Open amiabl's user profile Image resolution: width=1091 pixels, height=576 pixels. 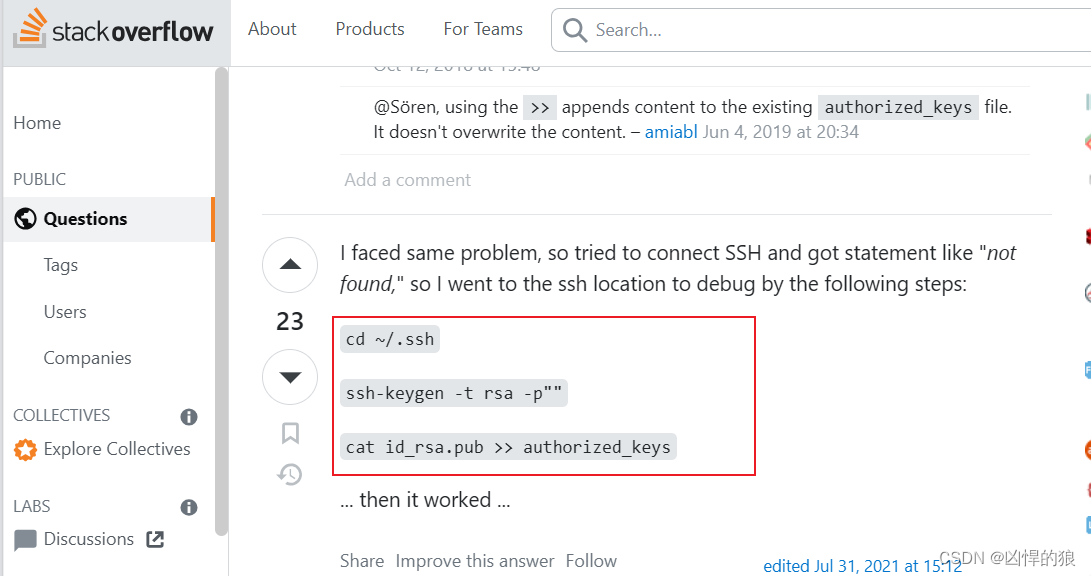click(x=671, y=131)
